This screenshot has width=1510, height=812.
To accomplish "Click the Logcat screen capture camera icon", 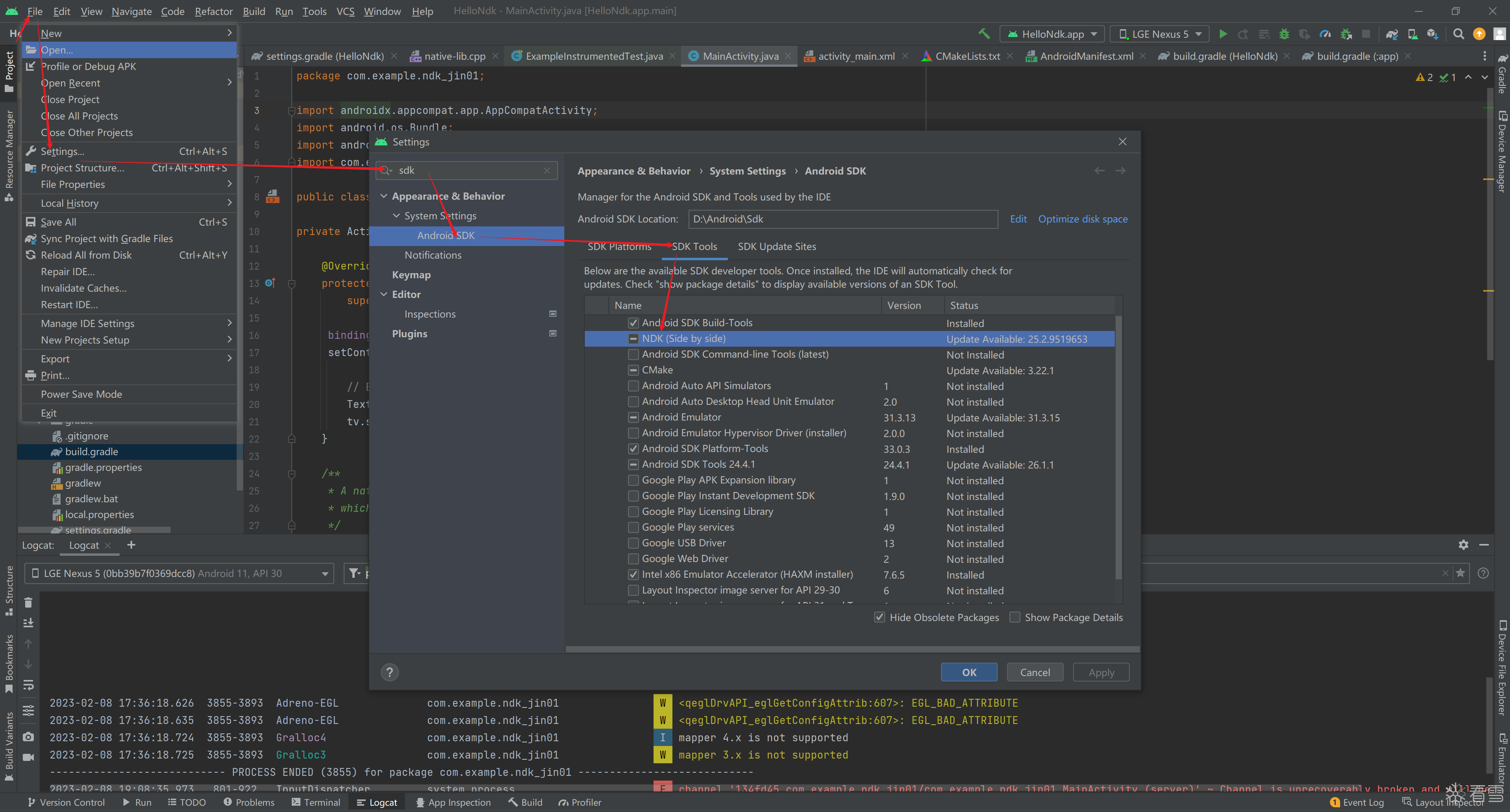I will click(28, 737).
